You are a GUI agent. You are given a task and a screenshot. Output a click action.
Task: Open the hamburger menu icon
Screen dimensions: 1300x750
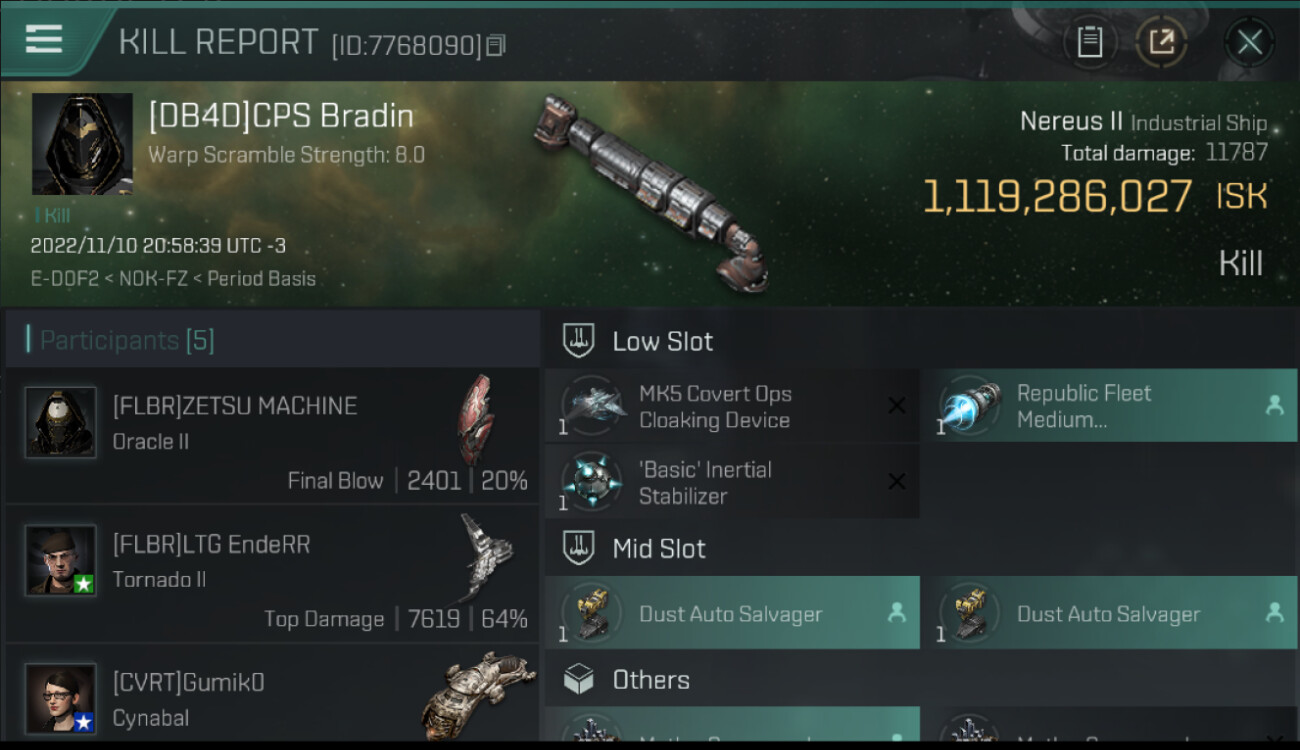click(43, 40)
